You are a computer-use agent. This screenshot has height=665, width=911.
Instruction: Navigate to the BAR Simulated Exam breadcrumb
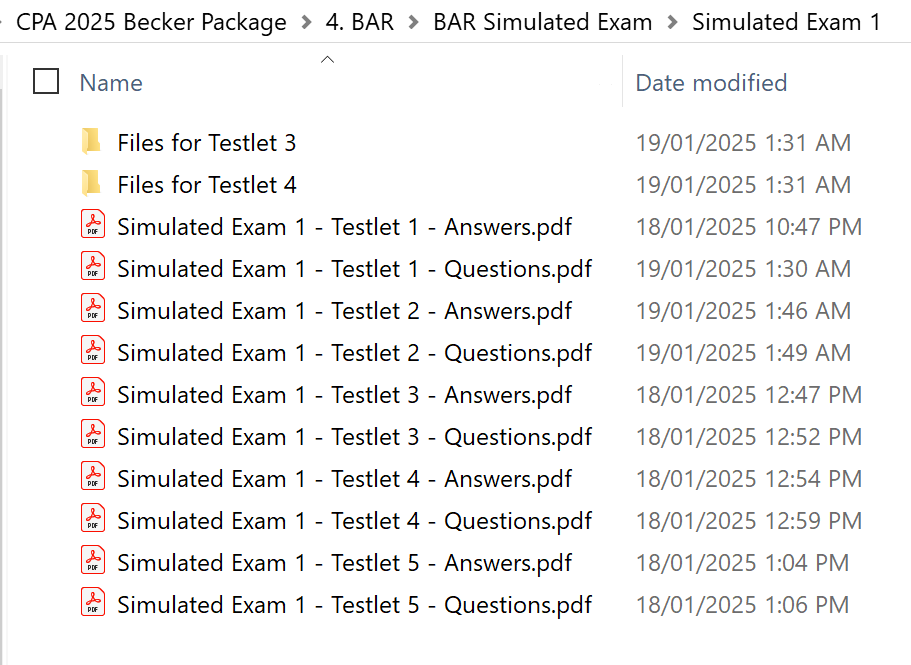pos(542,22)
